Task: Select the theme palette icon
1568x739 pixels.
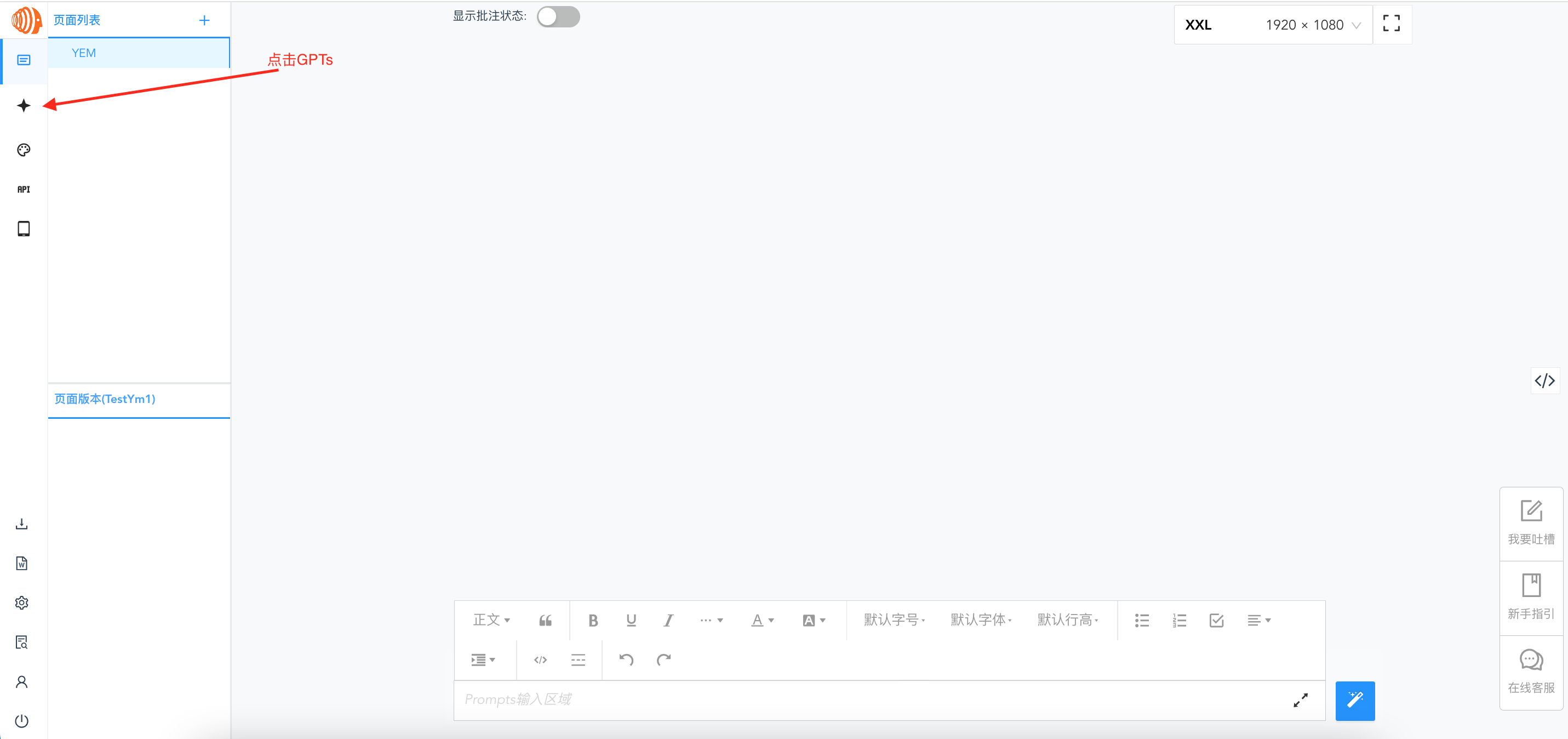Action: (23, 149)
